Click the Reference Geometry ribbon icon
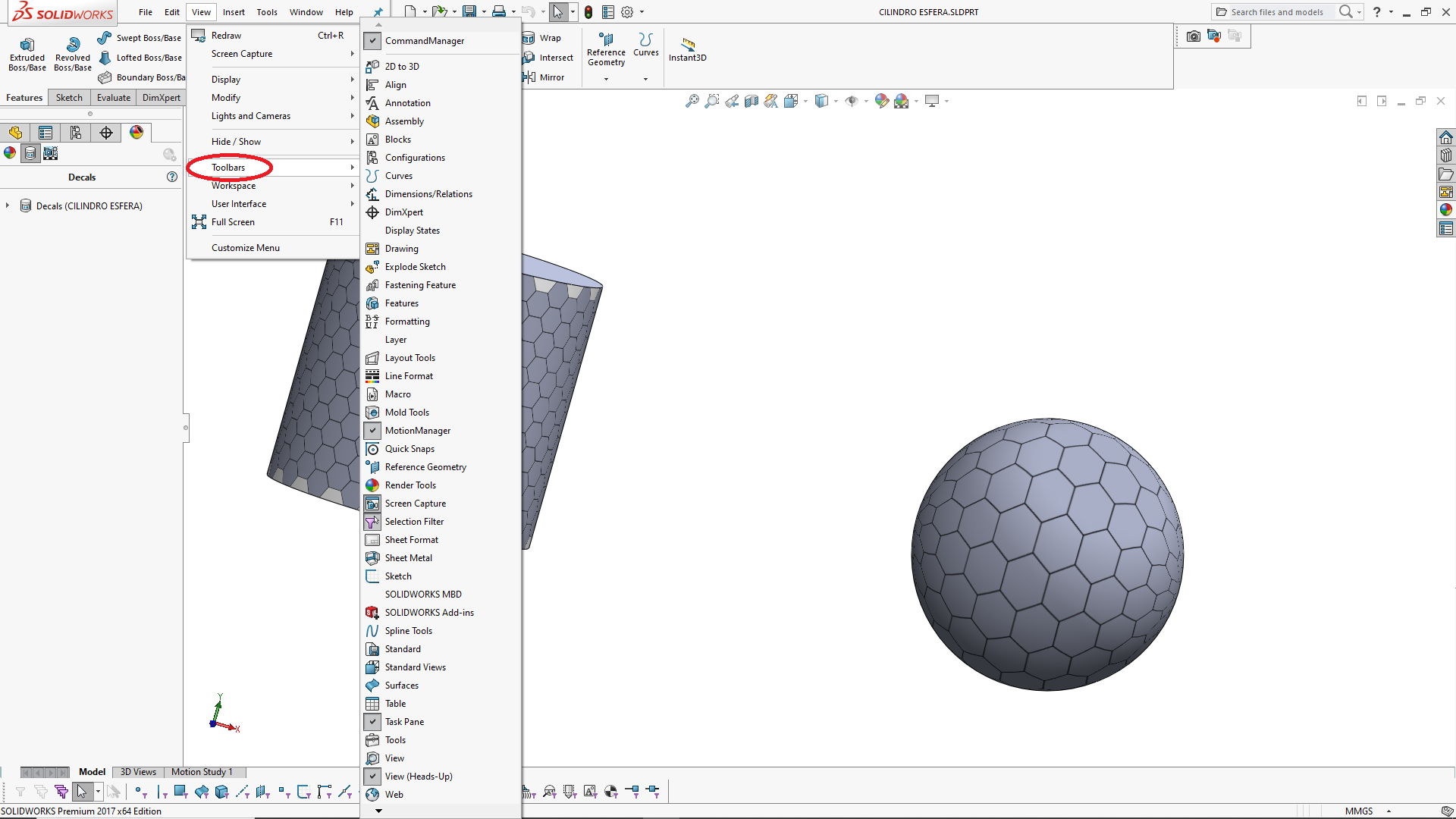The width and height of the screenshot is (1456, 819). 606,39
